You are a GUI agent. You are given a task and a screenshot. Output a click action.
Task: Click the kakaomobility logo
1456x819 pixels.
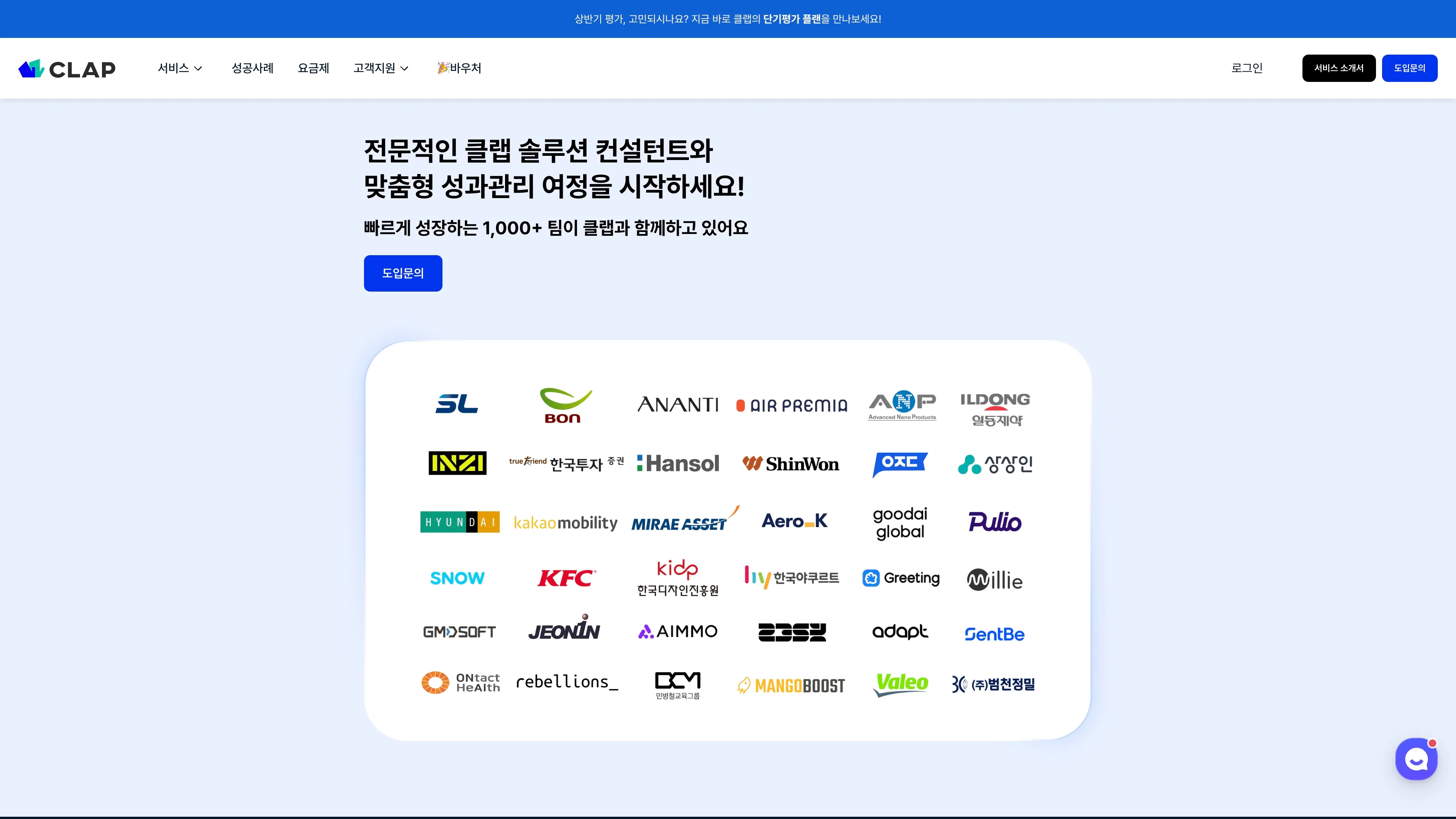(x=565, y=523)
